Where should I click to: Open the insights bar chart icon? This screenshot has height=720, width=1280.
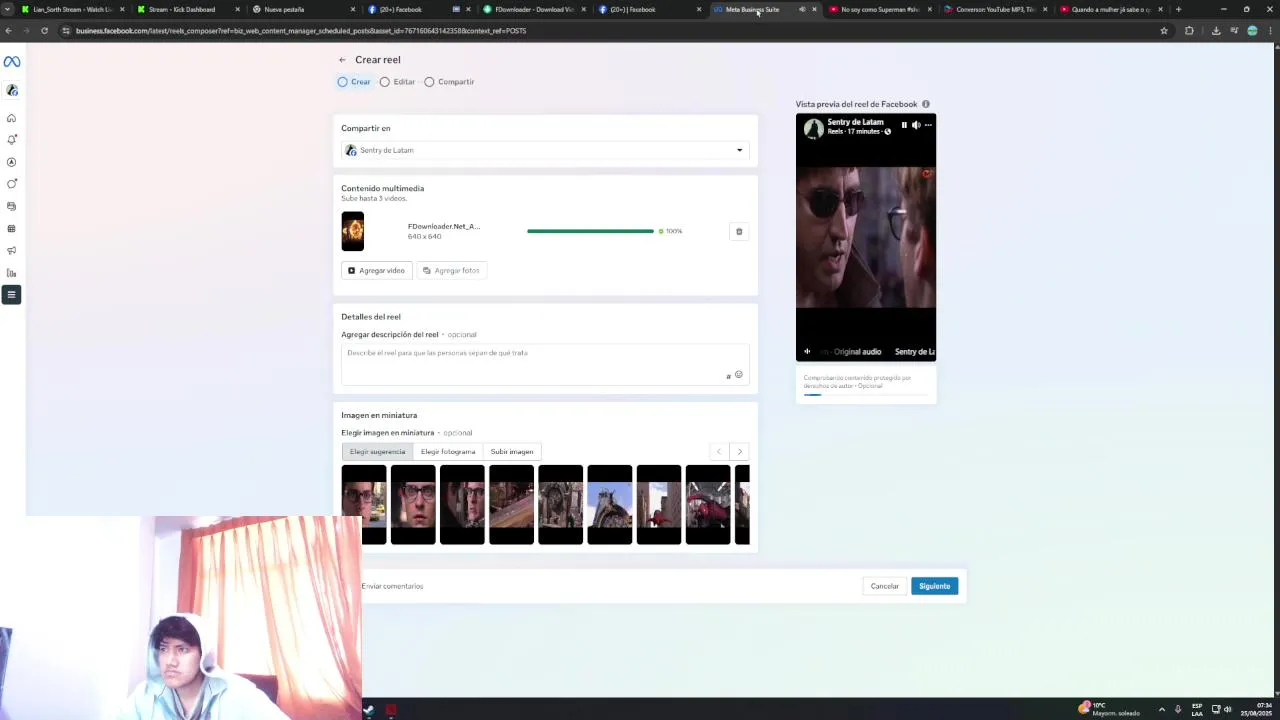tap(12, 272)
